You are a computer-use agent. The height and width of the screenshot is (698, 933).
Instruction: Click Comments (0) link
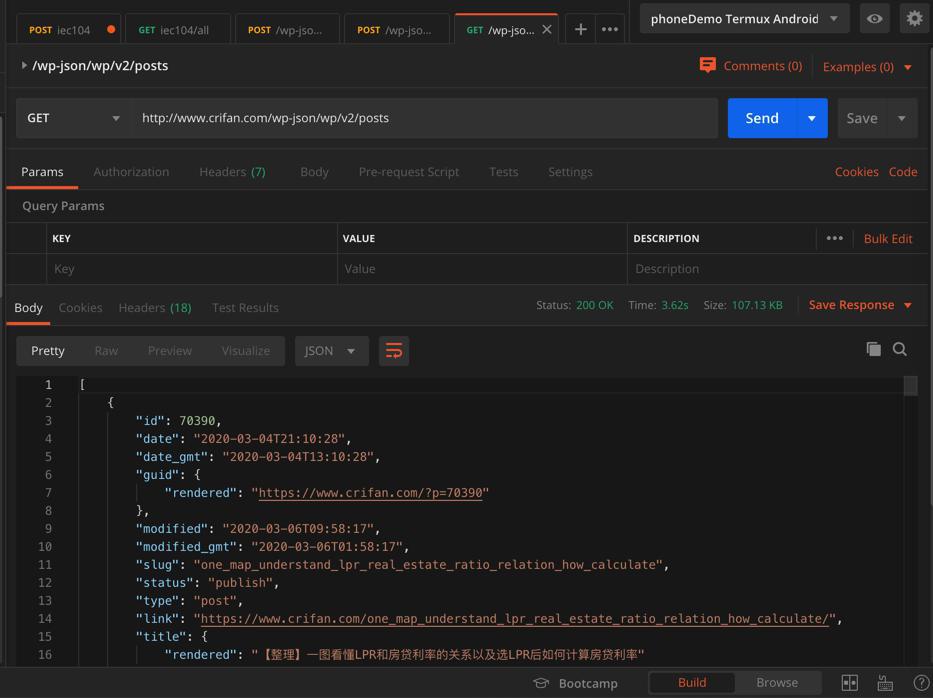pos(763,66)
